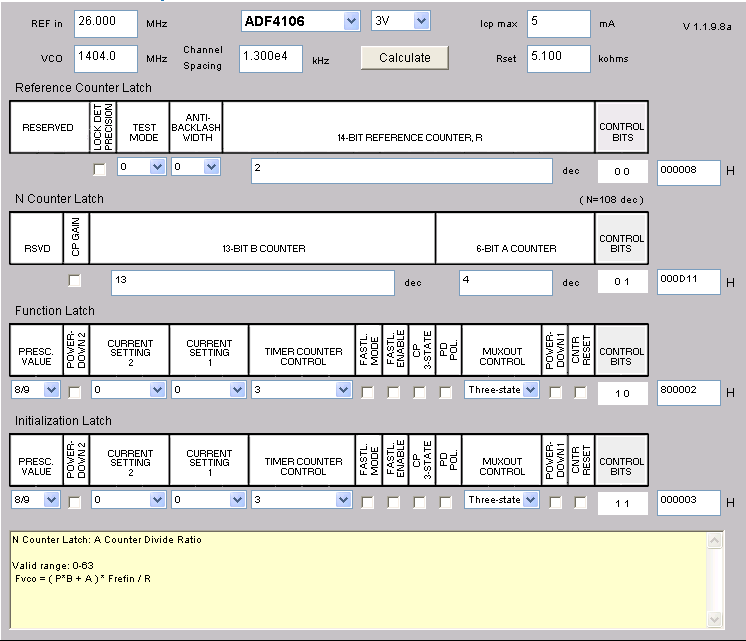Click the 'Valid range: 0-63' help text
The height and width of the screenshot is (641, 746).
click(x=53, y=566)
